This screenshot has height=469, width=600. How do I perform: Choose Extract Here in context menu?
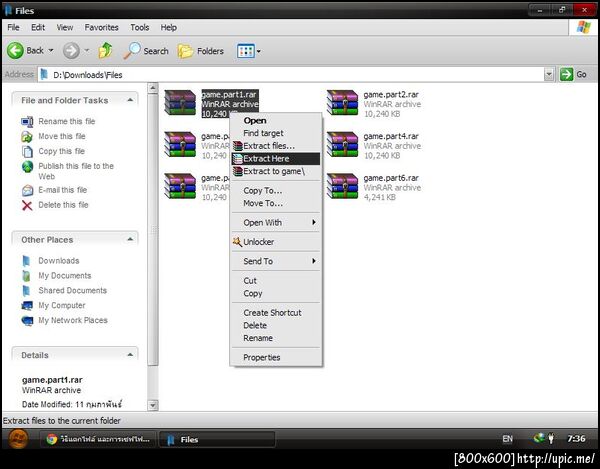pos(276,158)
